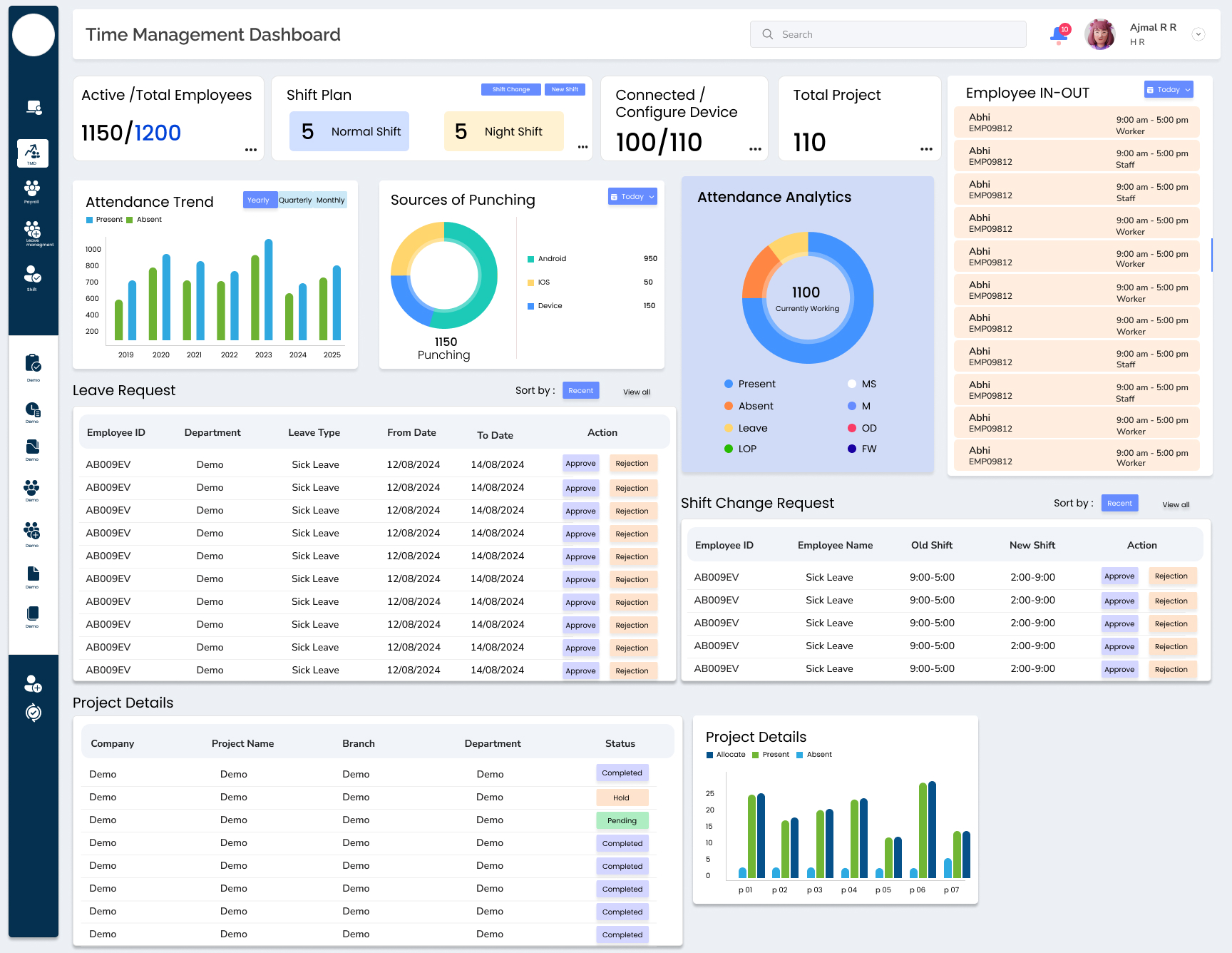Select the Night Shift tile
Image resolution: width=1232 pixels, height=953 pixels.
(503, 131)
